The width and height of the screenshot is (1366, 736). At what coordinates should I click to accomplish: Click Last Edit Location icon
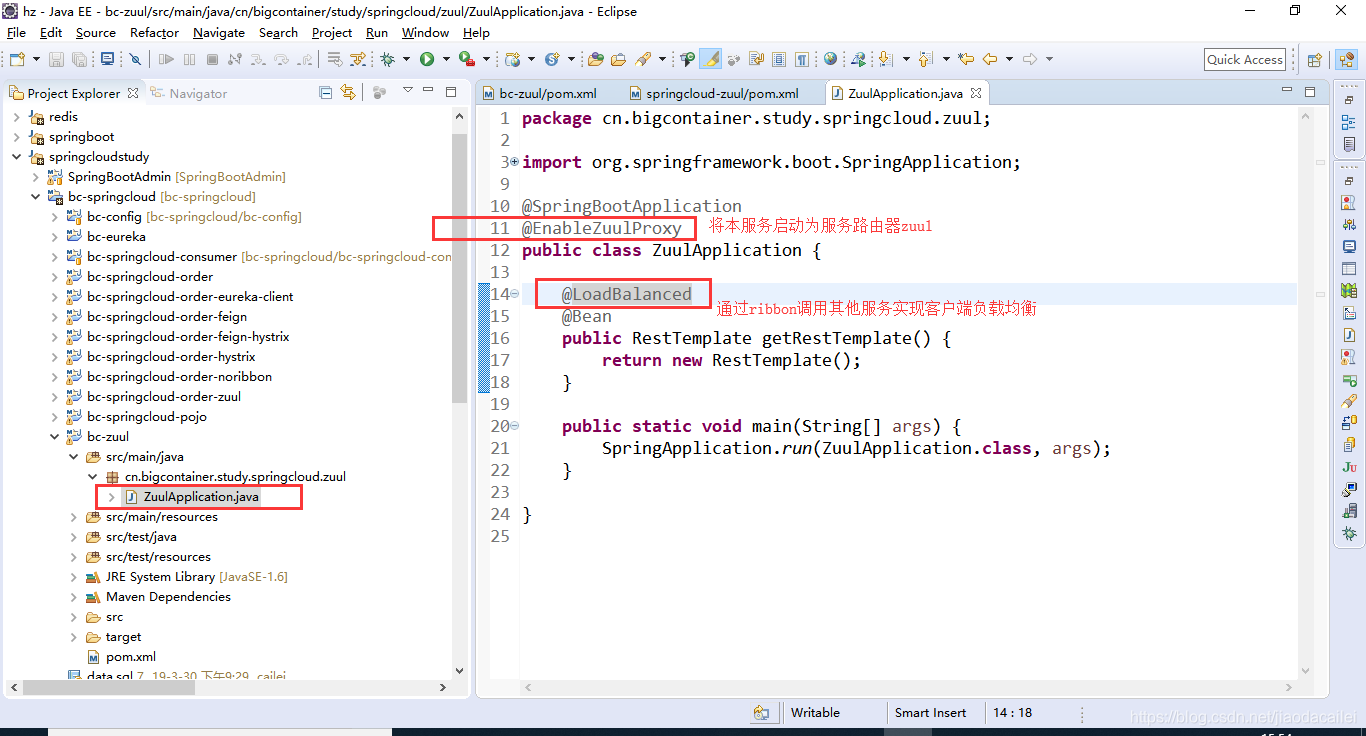point(966,59)
